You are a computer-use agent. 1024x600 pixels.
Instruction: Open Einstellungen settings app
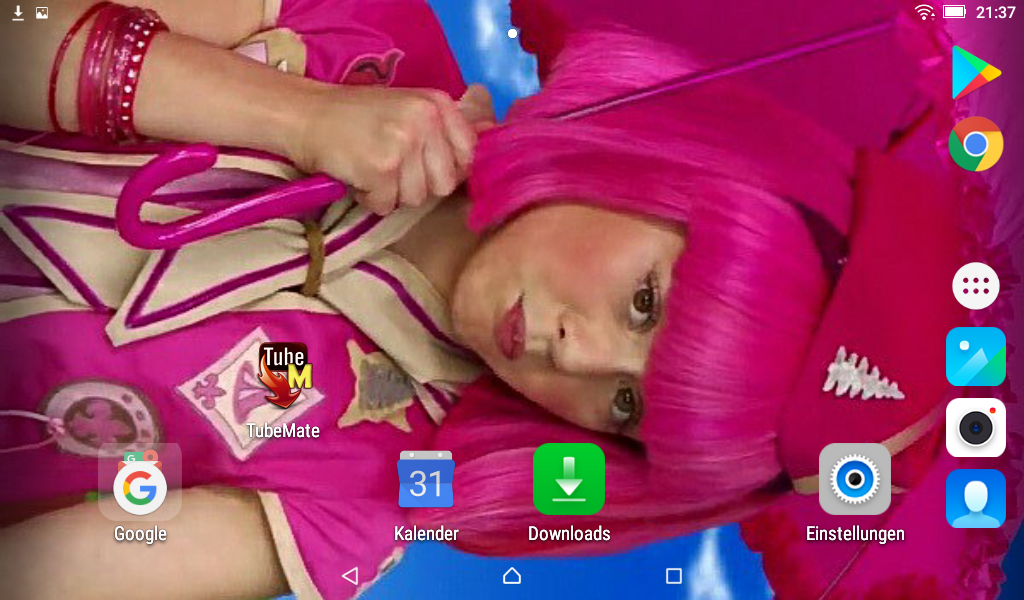click(x=855, y=479)
